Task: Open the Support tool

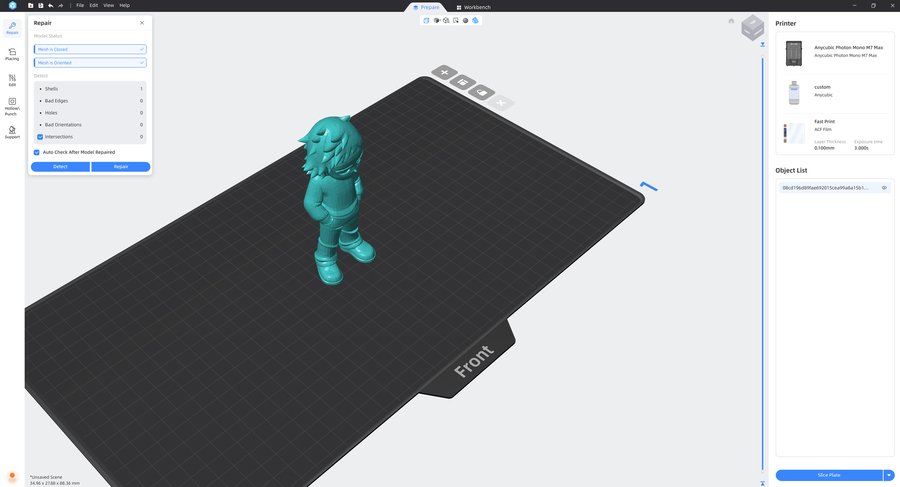Action: [x=12, y=132]
